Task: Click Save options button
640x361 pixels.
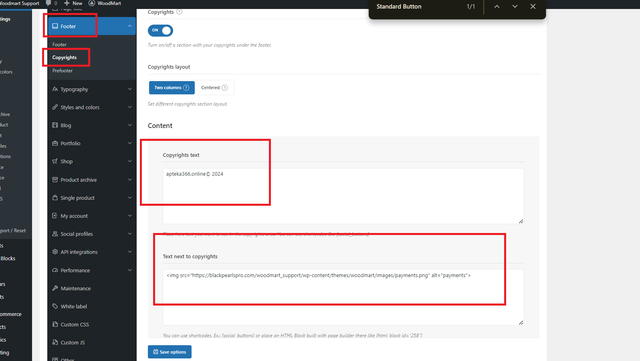Action: (169, 352)
